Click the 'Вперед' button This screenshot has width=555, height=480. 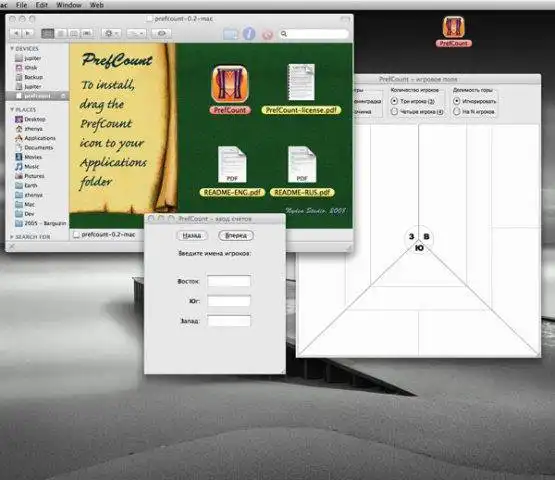point(236,235)
